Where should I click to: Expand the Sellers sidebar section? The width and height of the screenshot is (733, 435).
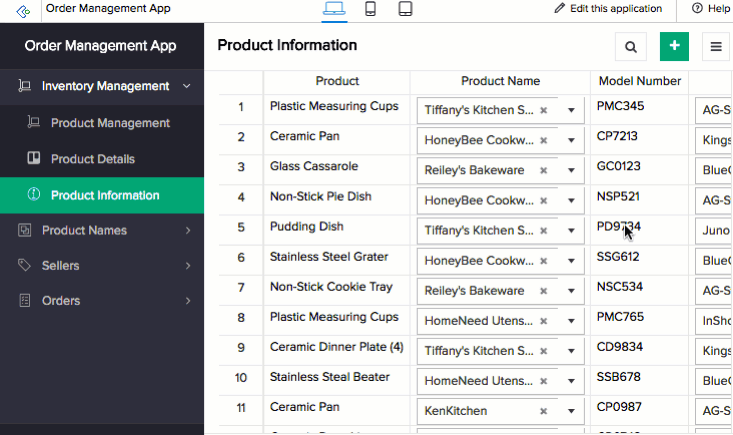pyautogui.click(x=188, y=266)
